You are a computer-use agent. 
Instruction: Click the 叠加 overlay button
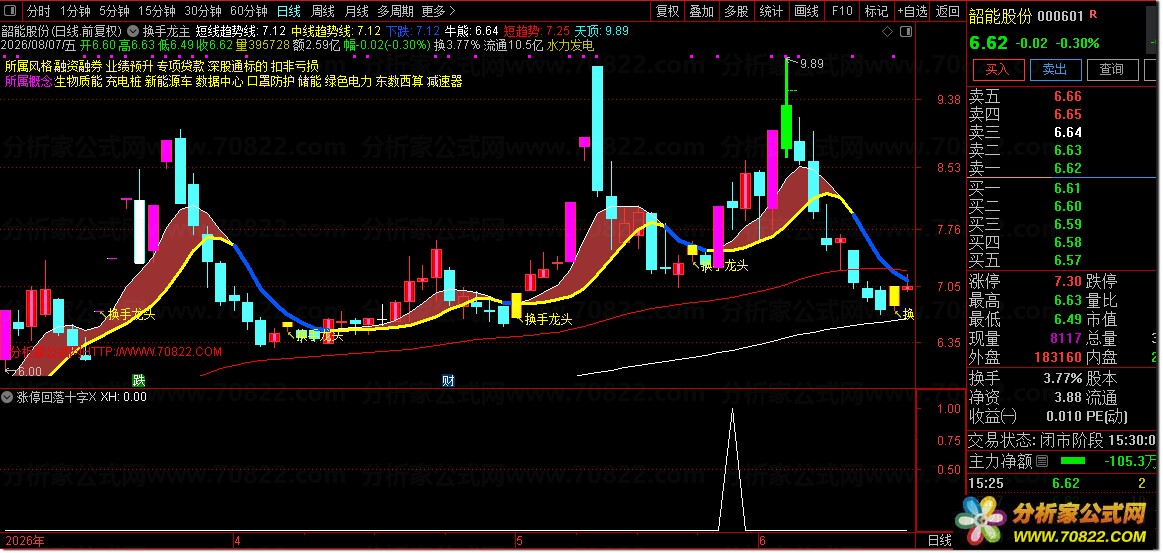point(702,11)
